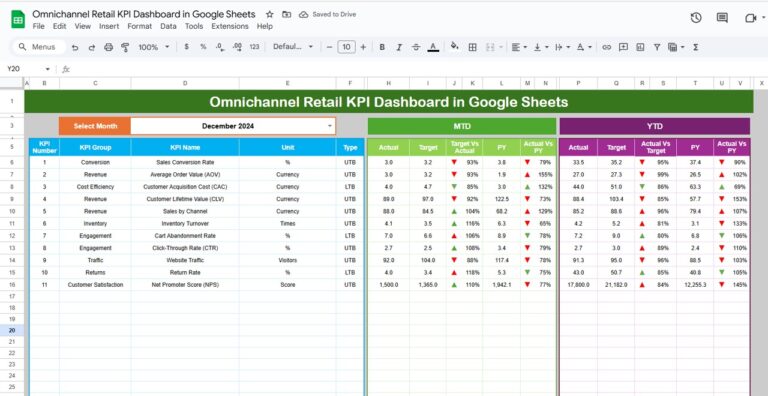The width and height of the screenshot is (768, 396).
Task: Insert chart using the toolbar icon
Action: click(640, 47)
